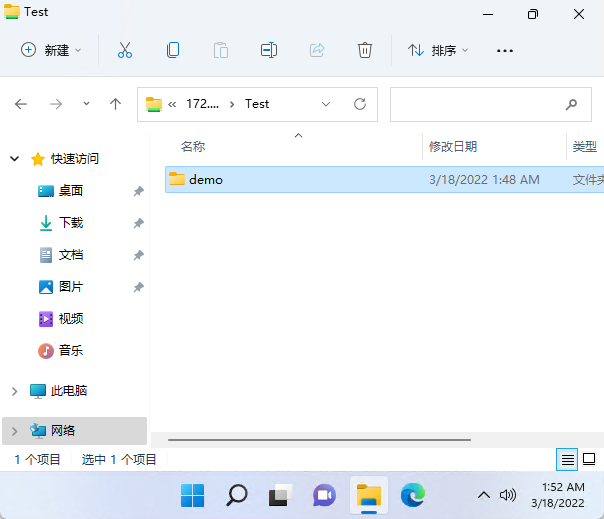Image resolution: width=604 pixels, height=519 pixels.
Task: Show hidden system tray icons
Action: pyautogui.click(x=484, y=495)
